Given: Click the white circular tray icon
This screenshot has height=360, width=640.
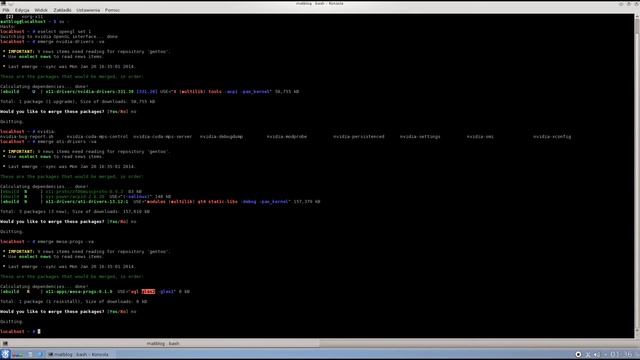Looking at the screenshot, I should point(578,355).
